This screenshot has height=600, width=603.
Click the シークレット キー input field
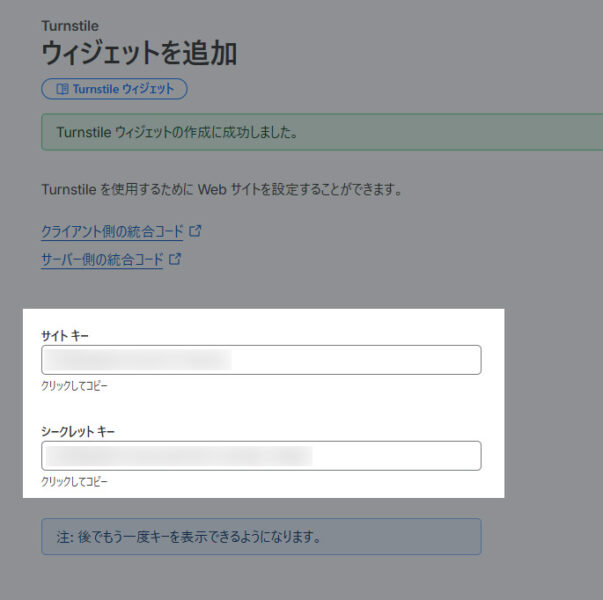coord(260,456)
